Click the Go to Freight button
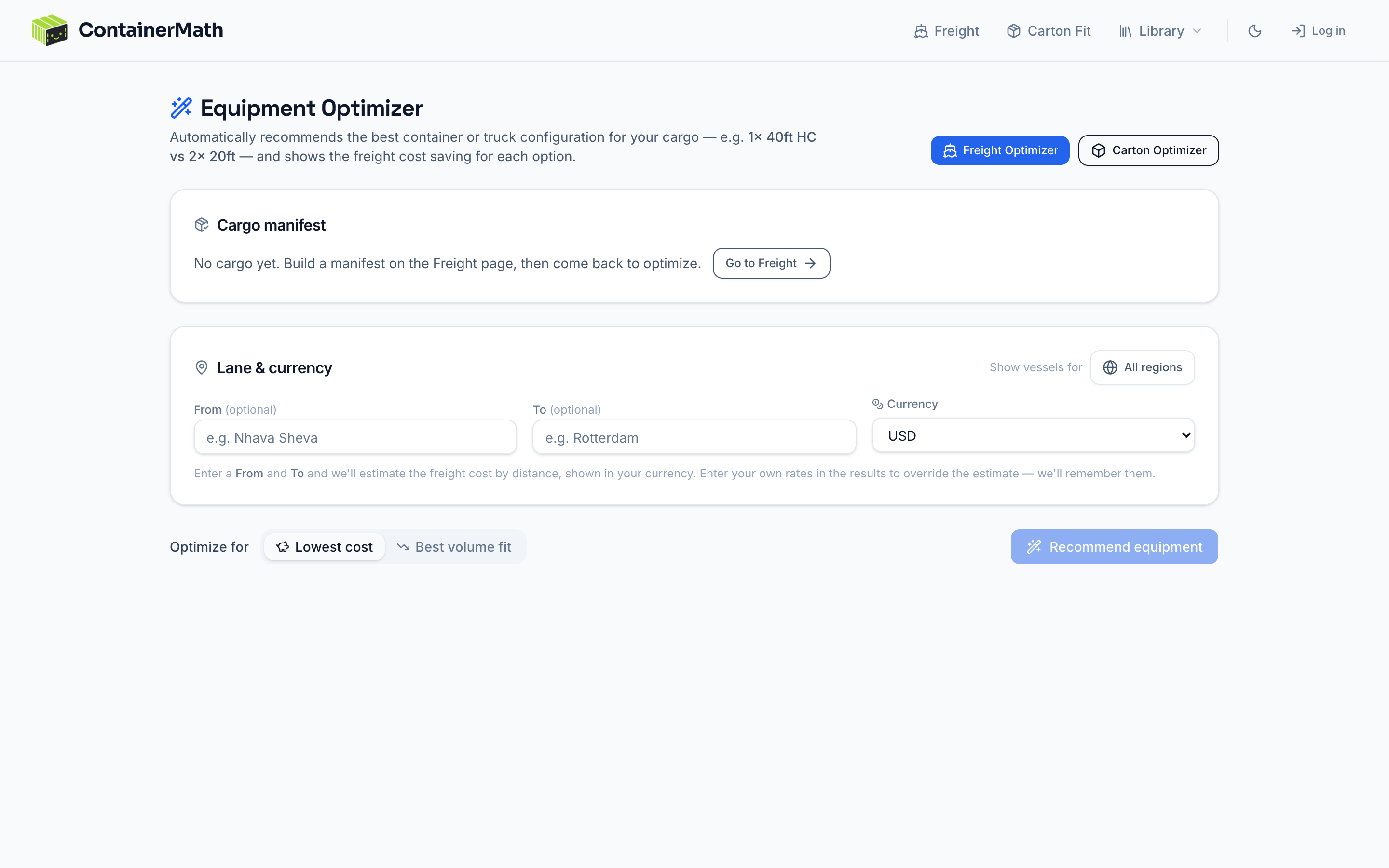This screenshot has height=868, width=1389. 771,263
